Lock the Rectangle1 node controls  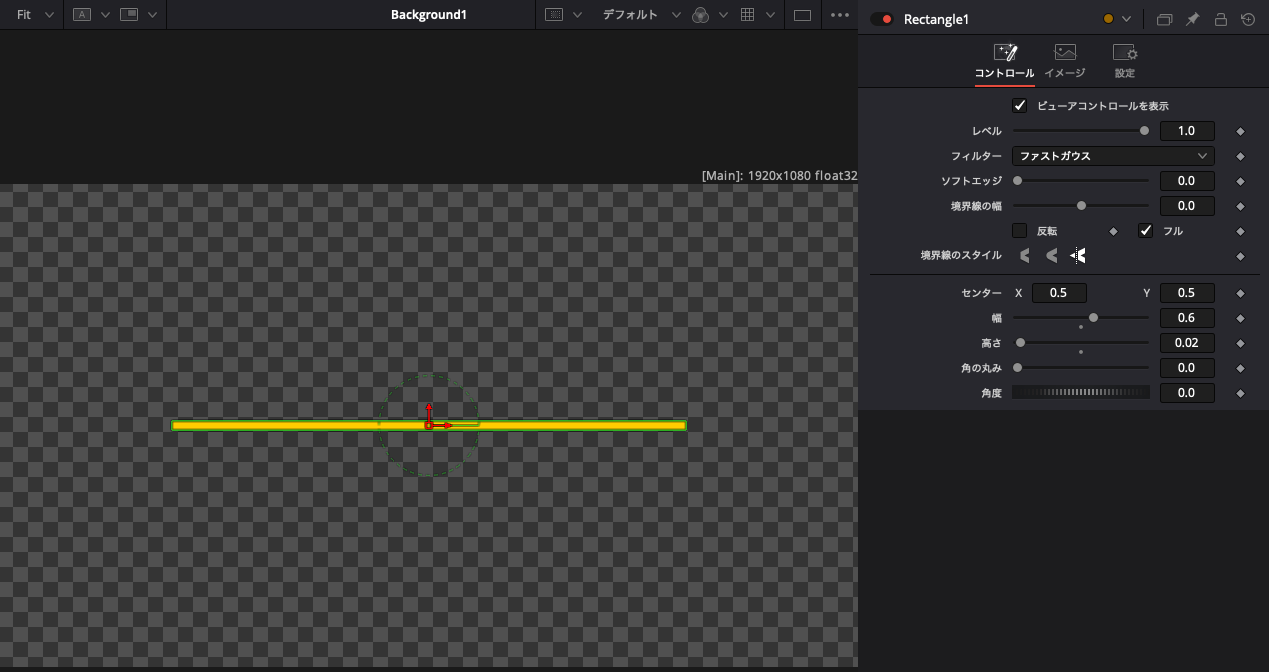pyautogui.click(x=1220, y=19)
